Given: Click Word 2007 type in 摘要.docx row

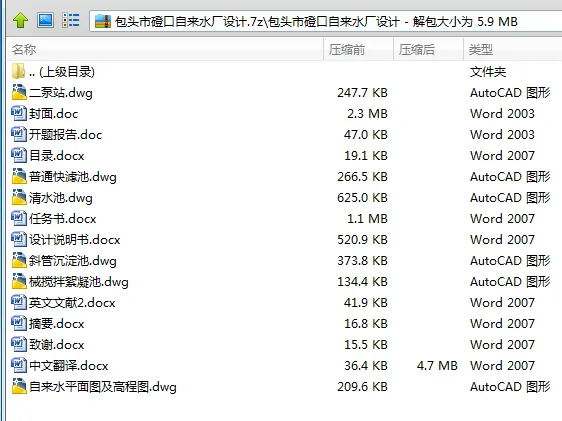Looking at the screenshot, I should point(503,324).
